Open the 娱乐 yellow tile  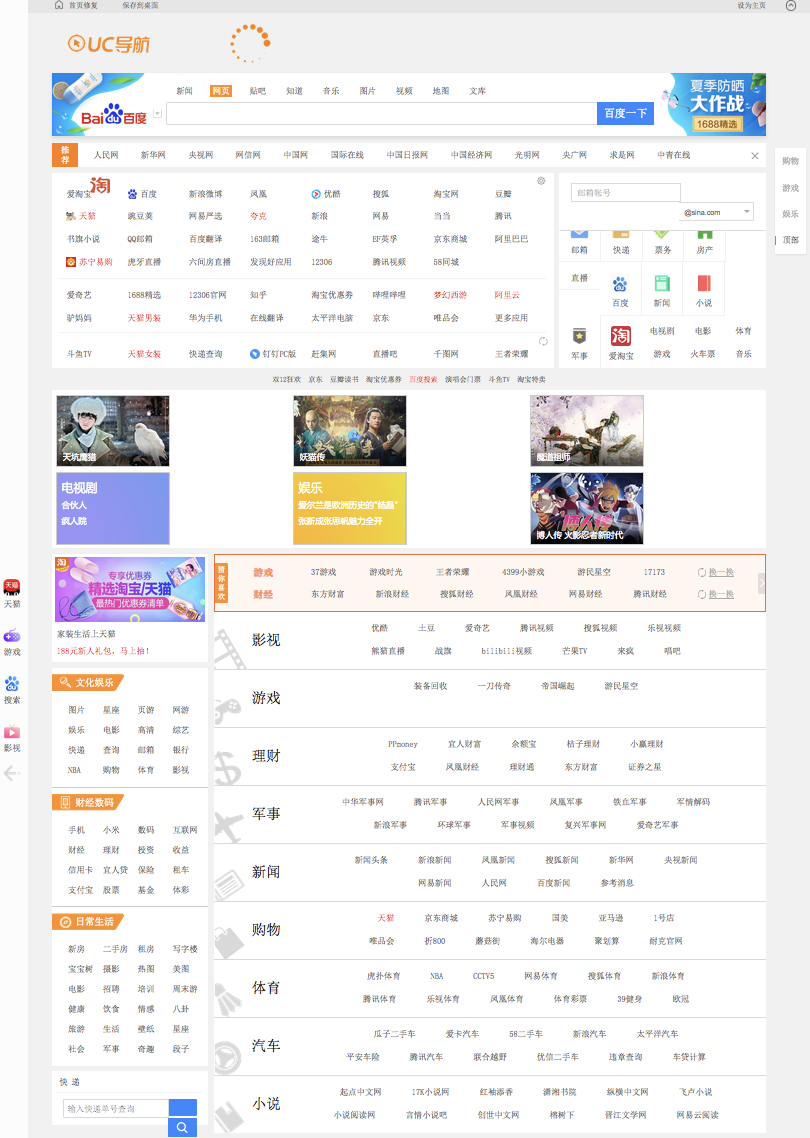(350, 508)
